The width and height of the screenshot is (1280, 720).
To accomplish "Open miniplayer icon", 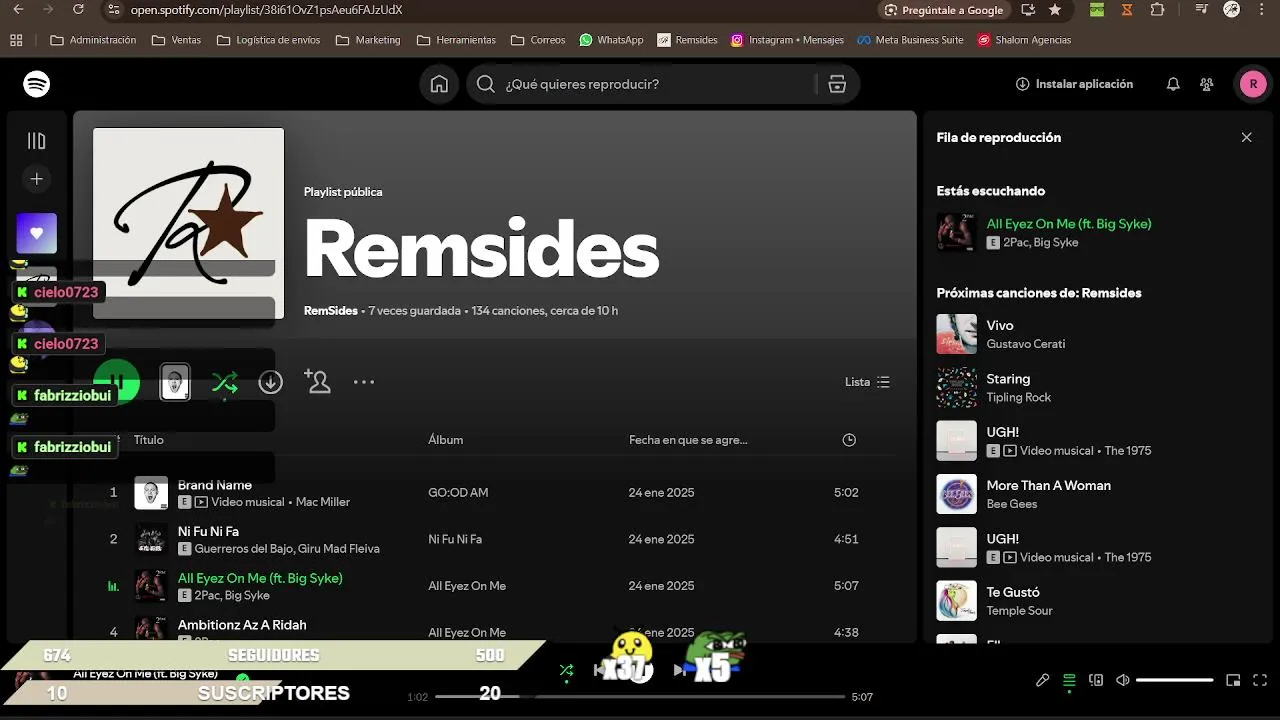I will pos(1233,680).
